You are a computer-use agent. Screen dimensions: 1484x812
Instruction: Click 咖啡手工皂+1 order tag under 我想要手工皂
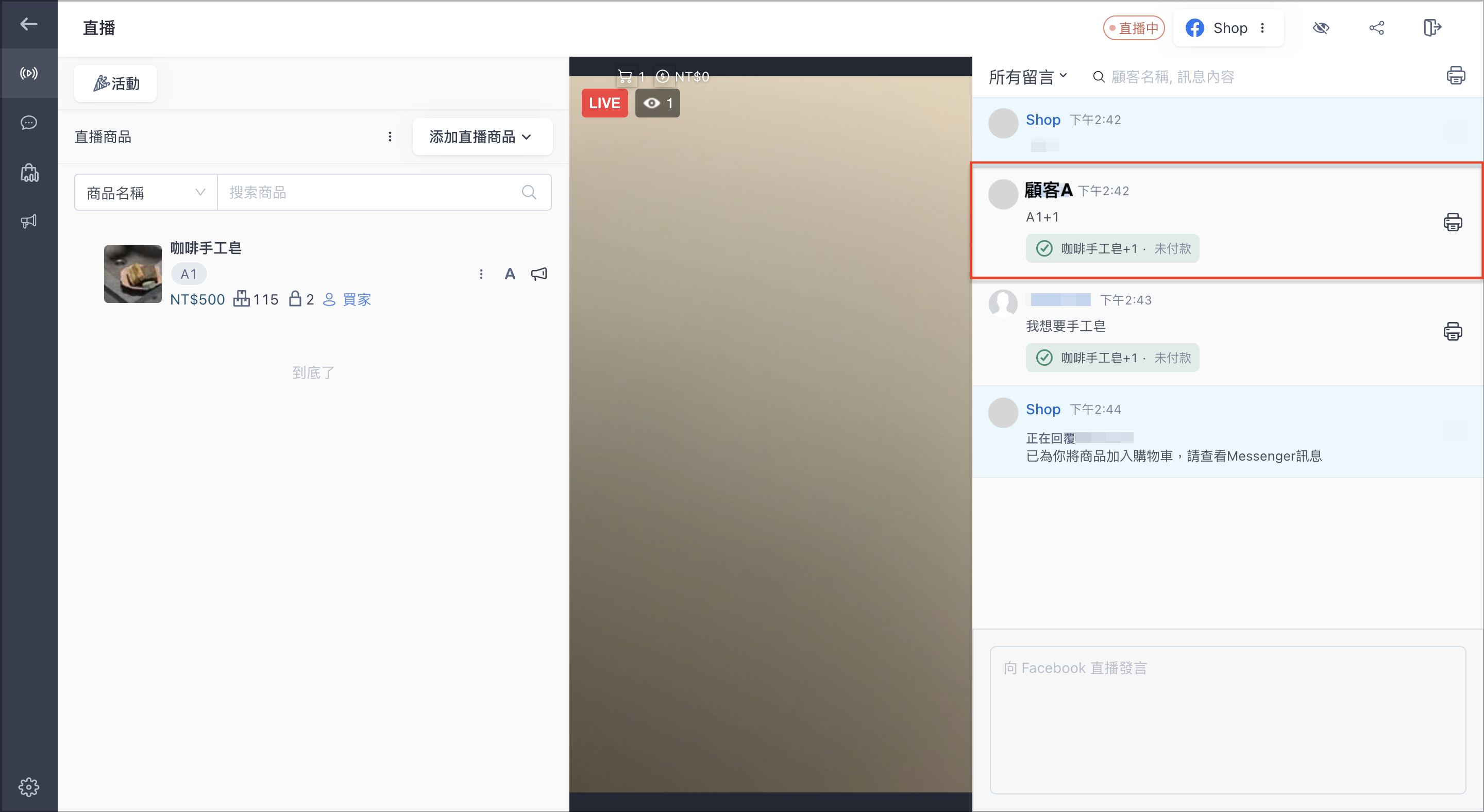(1112, 358)
